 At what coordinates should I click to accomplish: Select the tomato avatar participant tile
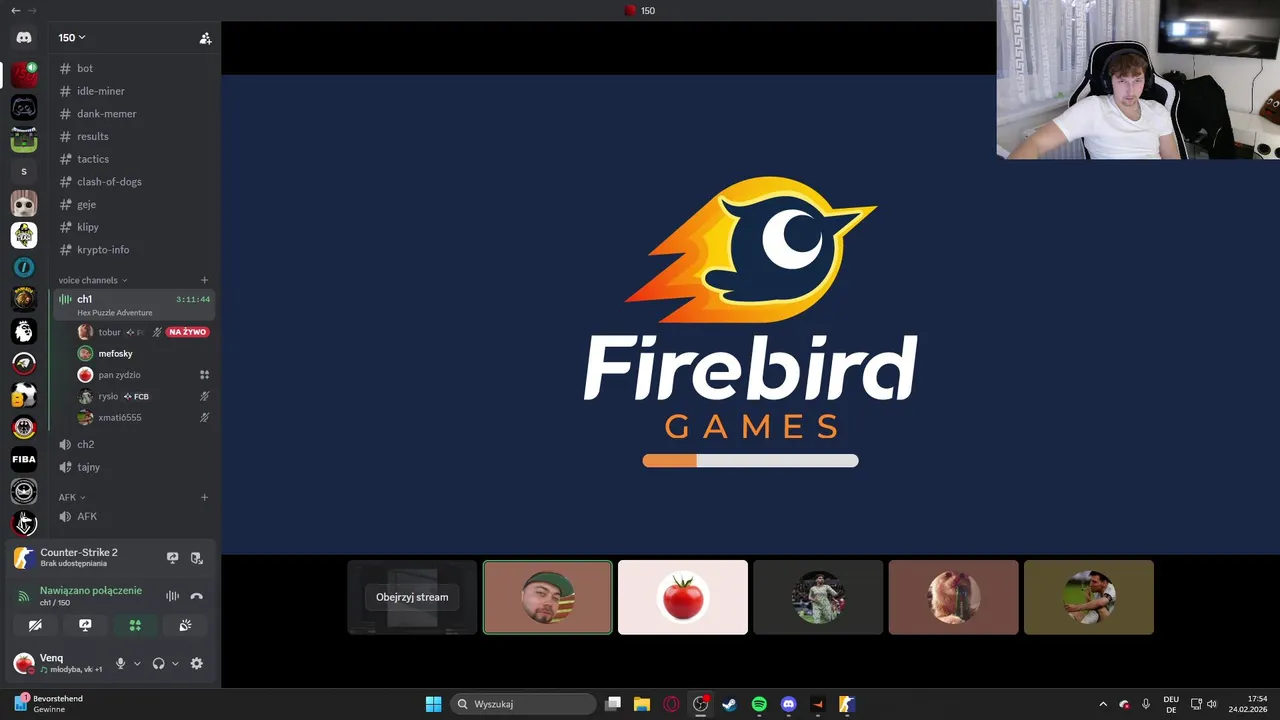click(x=683, y=597)
